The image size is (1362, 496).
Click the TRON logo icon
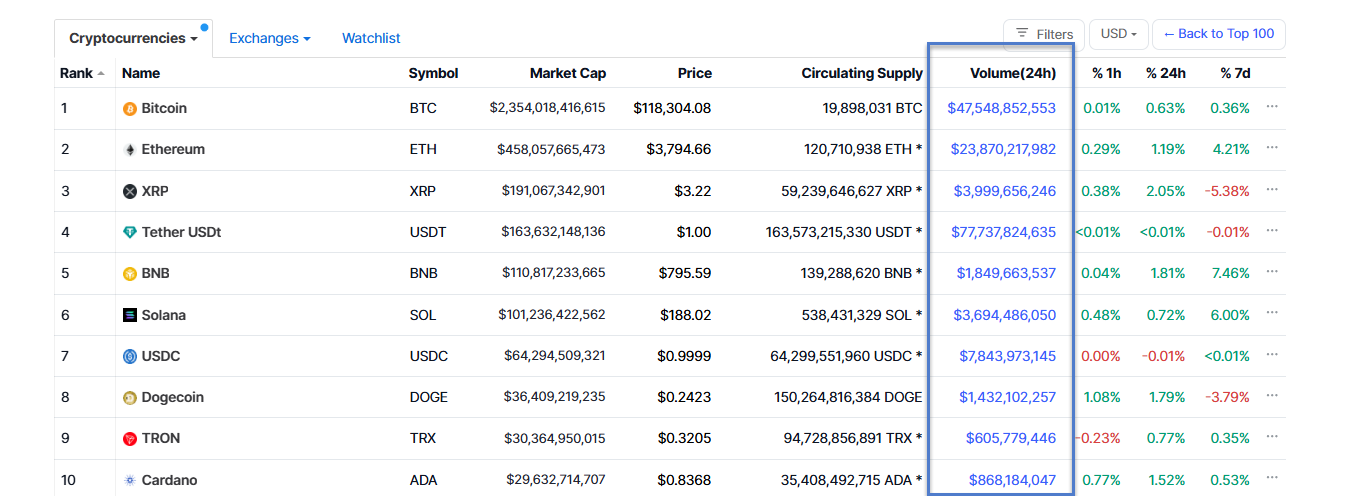(129, 439)
